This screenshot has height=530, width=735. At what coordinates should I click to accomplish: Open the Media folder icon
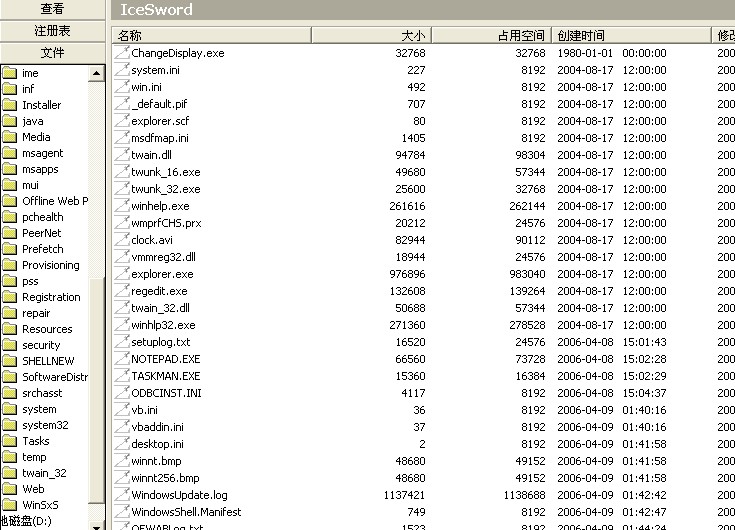9,137
